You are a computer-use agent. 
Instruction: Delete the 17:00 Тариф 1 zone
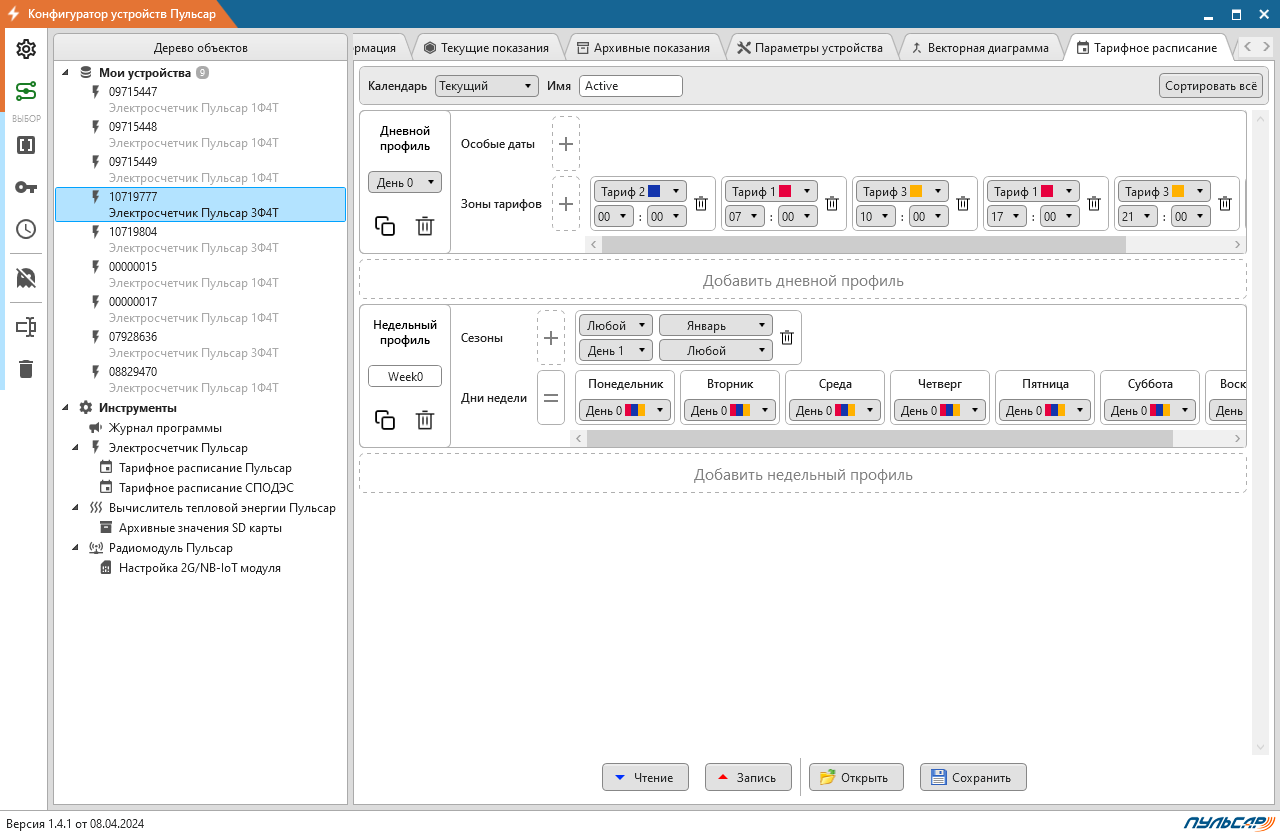click(x=1094, y=203)
